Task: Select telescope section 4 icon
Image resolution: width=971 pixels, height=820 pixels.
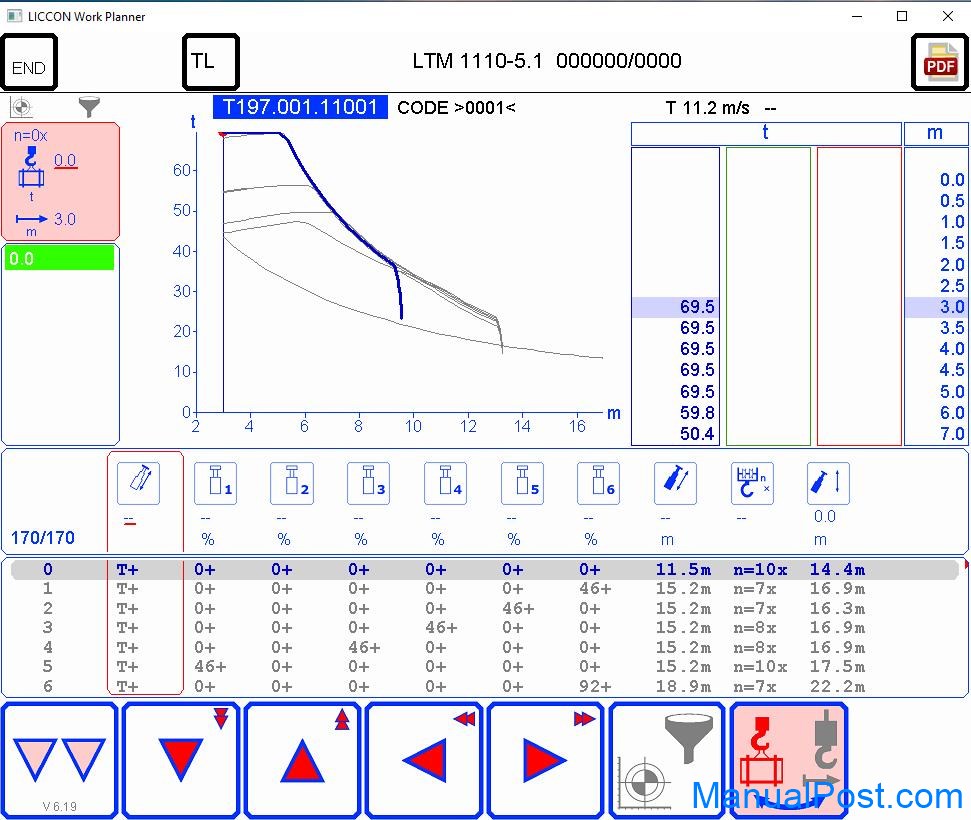Action: pyautogui.click(x=445, y=483)
